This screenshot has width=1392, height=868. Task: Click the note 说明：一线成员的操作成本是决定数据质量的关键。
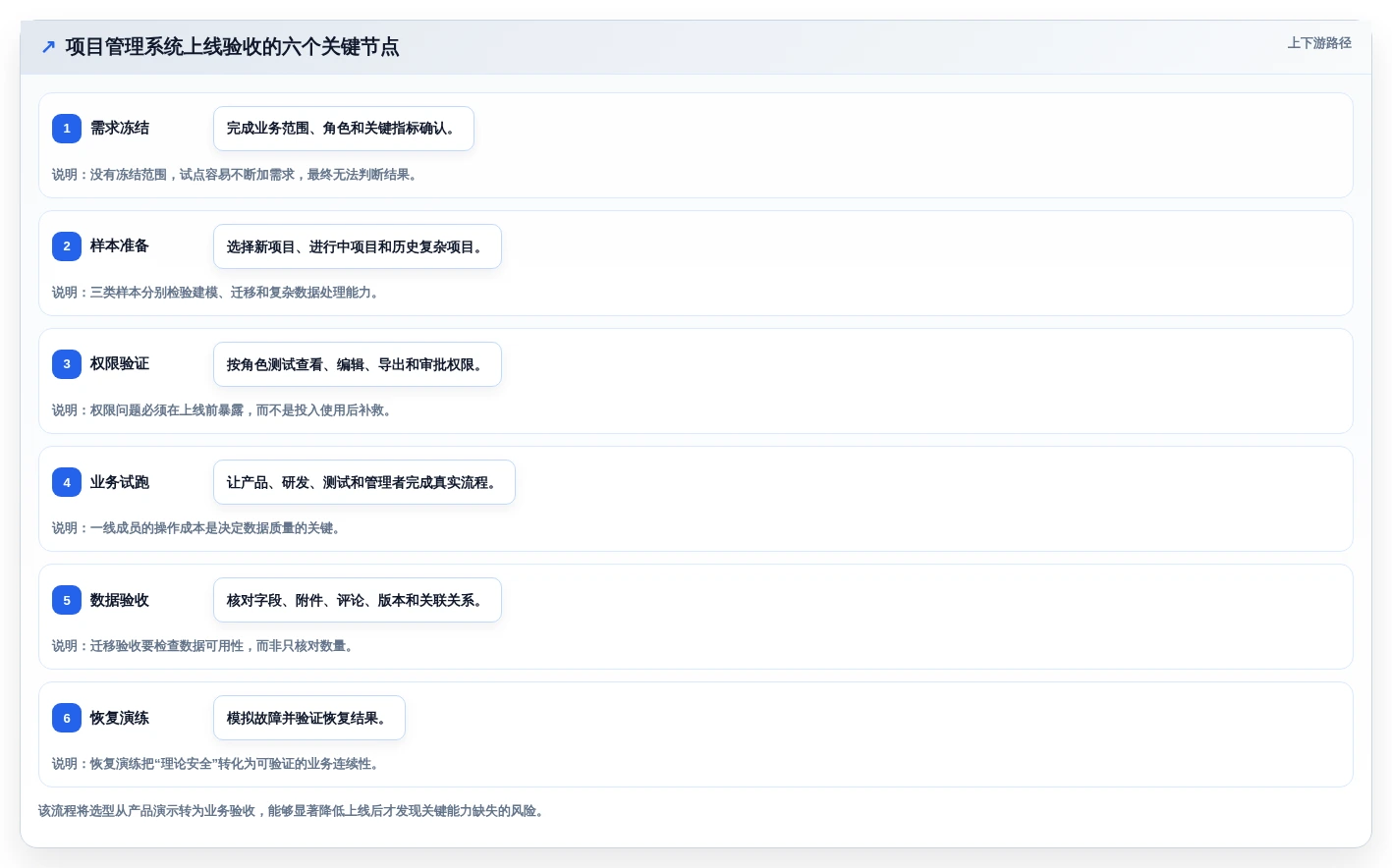pyautogui.click(x=198, y=528)
